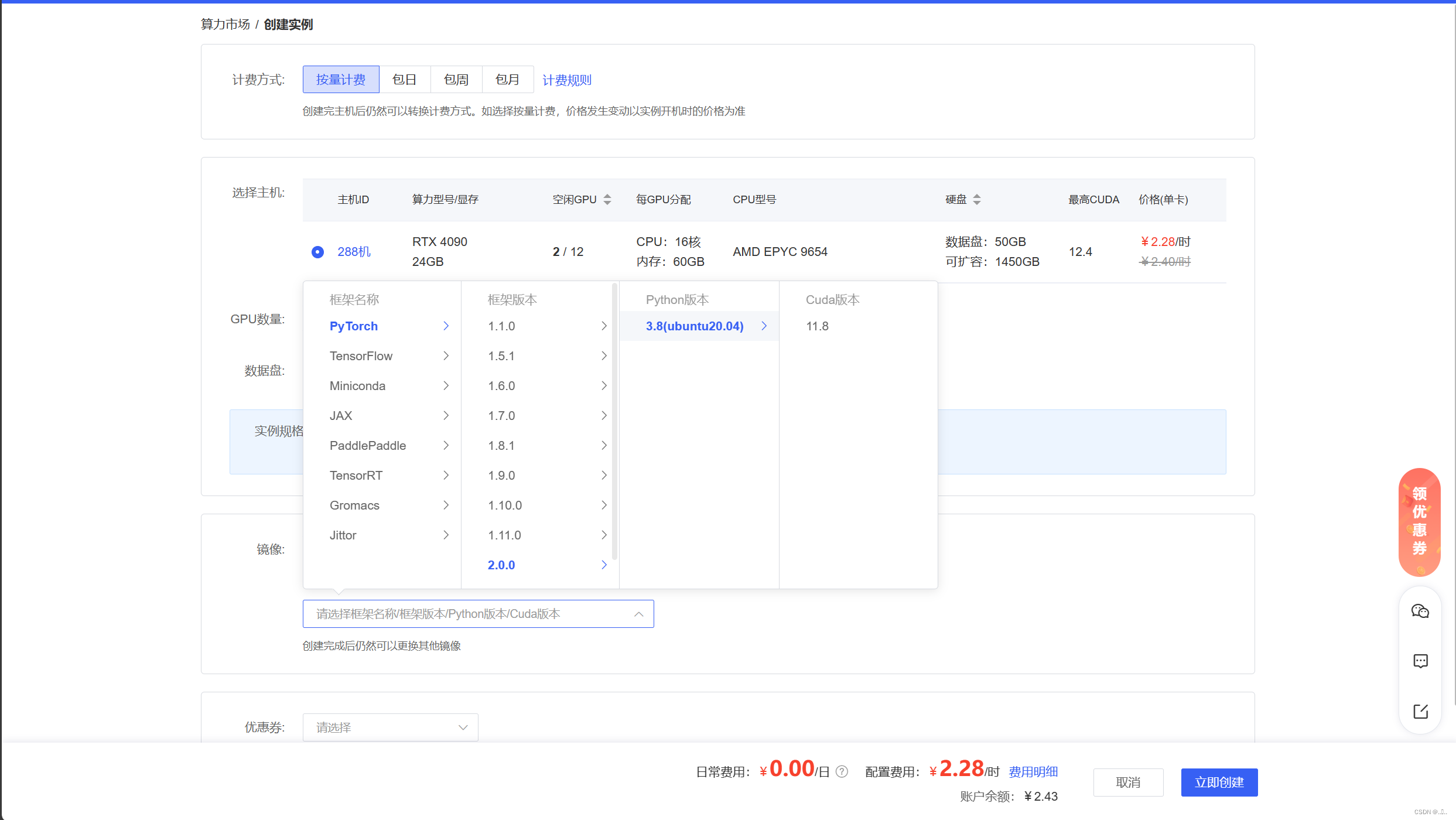Viewport: 1456px width, 820px height.
Task: Sort by free GPU column arrows
Action: [x=607, y=200]
